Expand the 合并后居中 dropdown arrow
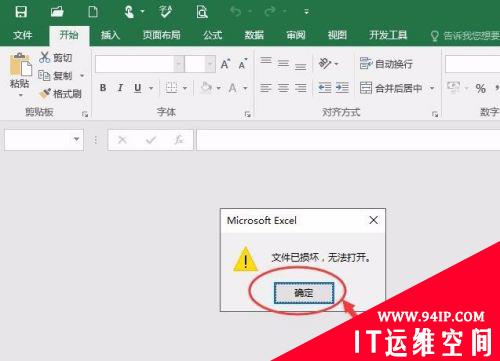The image size is (500, 361). tap(432, 88)
